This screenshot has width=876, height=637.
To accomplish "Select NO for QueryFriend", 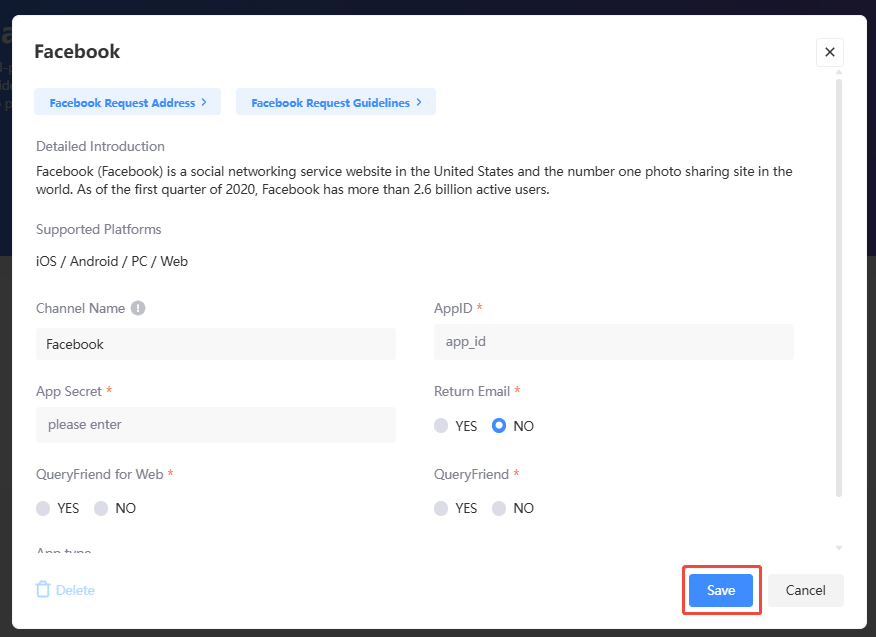I will [x=498, y=508].
